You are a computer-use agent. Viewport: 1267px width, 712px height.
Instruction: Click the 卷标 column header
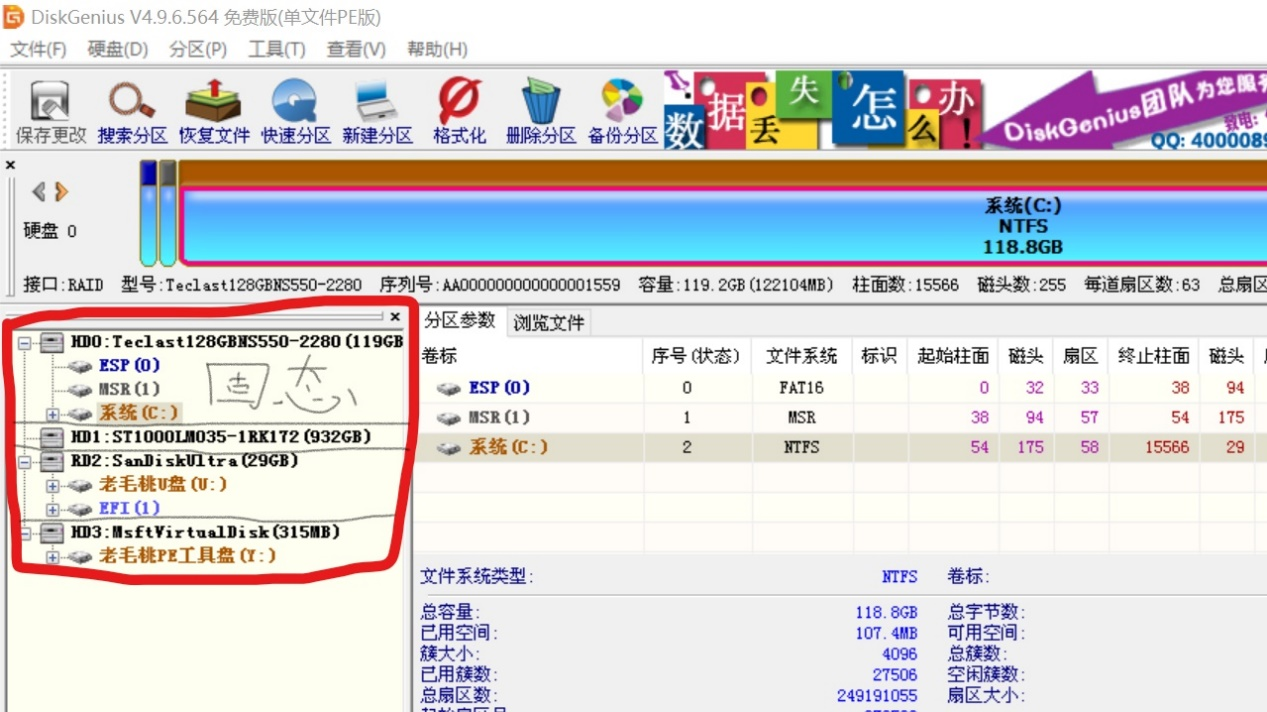pos(529,356)
